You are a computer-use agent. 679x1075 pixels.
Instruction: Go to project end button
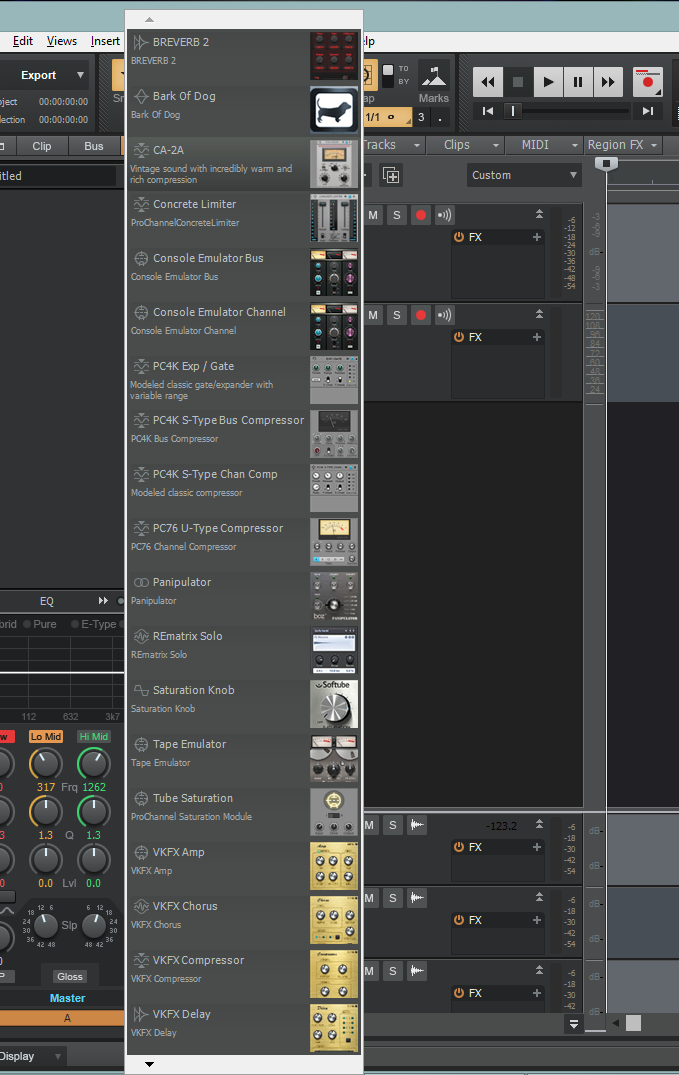click(x=648, y=111)
